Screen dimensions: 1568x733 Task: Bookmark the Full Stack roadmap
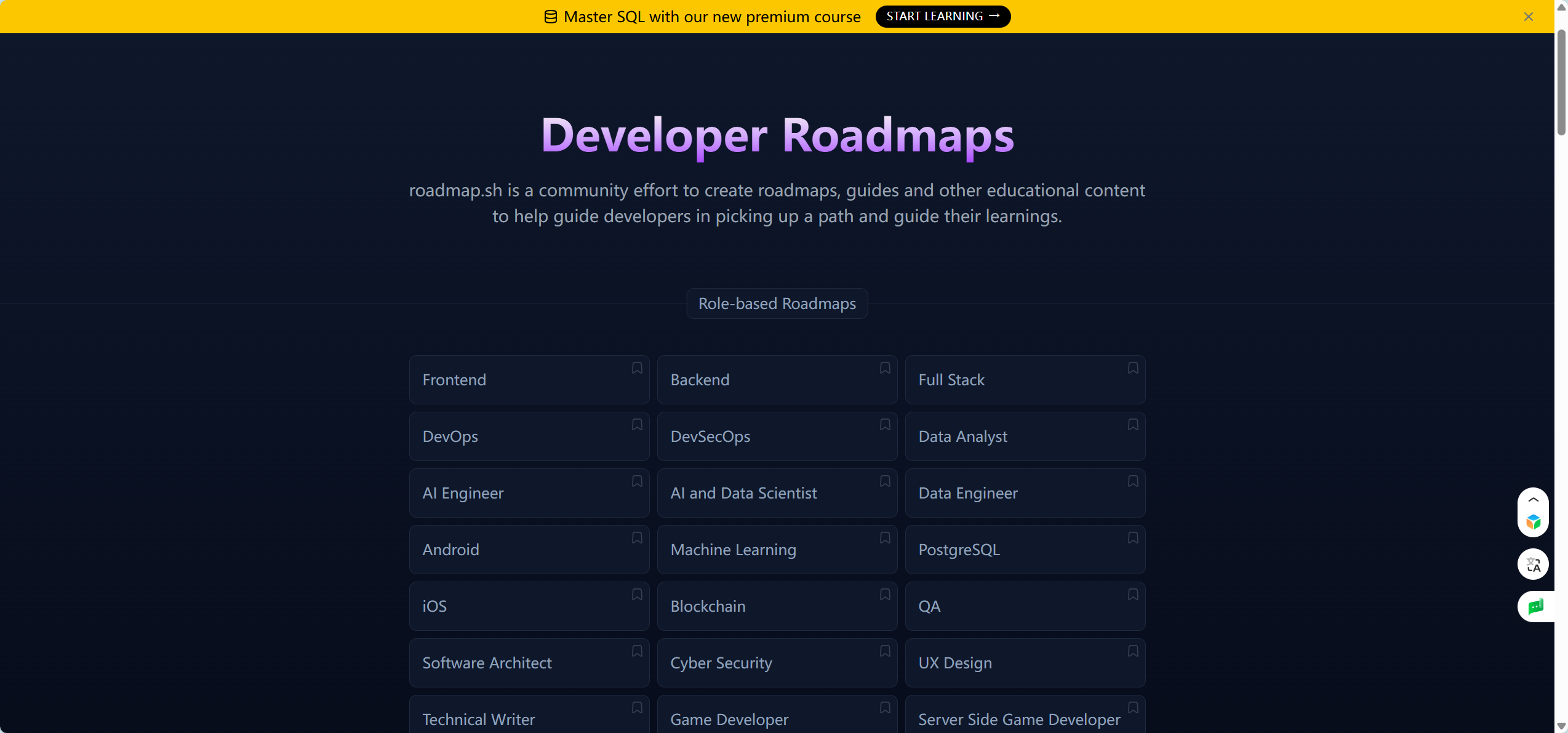point(1133,368)
